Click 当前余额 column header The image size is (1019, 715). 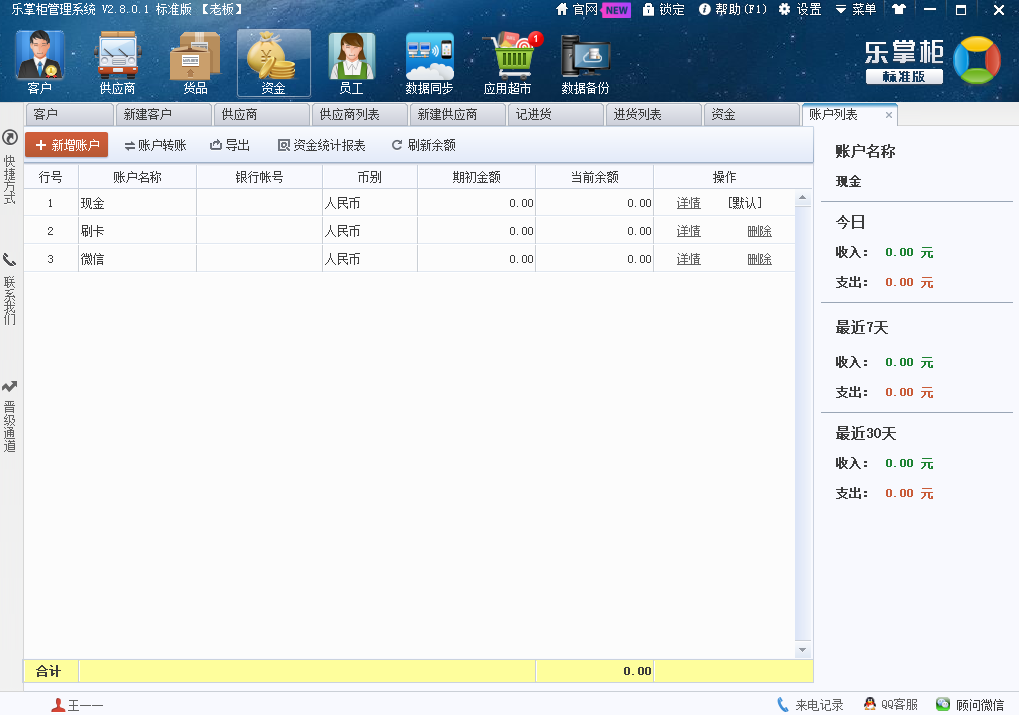point(595,177)
